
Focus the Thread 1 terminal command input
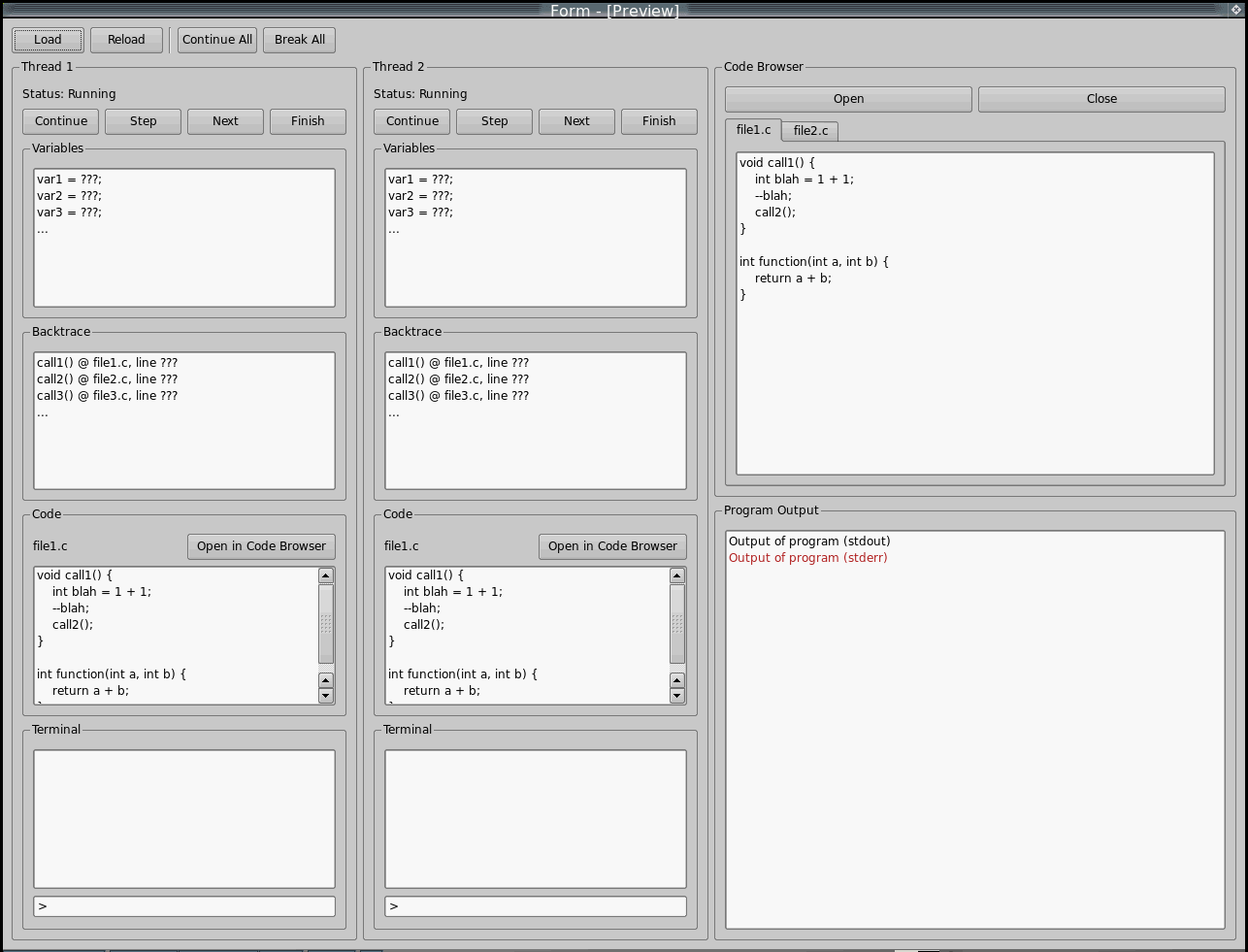coord(184,906)
